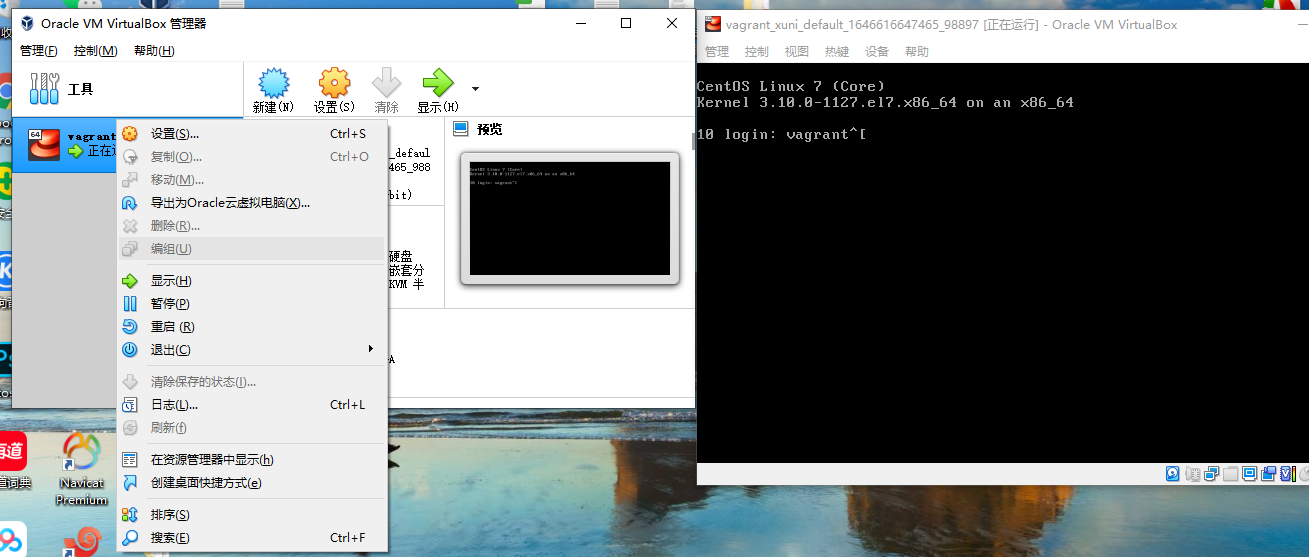Select Move (移动) in the context menu
This screenshot has width=1309, height=557.
251,179
